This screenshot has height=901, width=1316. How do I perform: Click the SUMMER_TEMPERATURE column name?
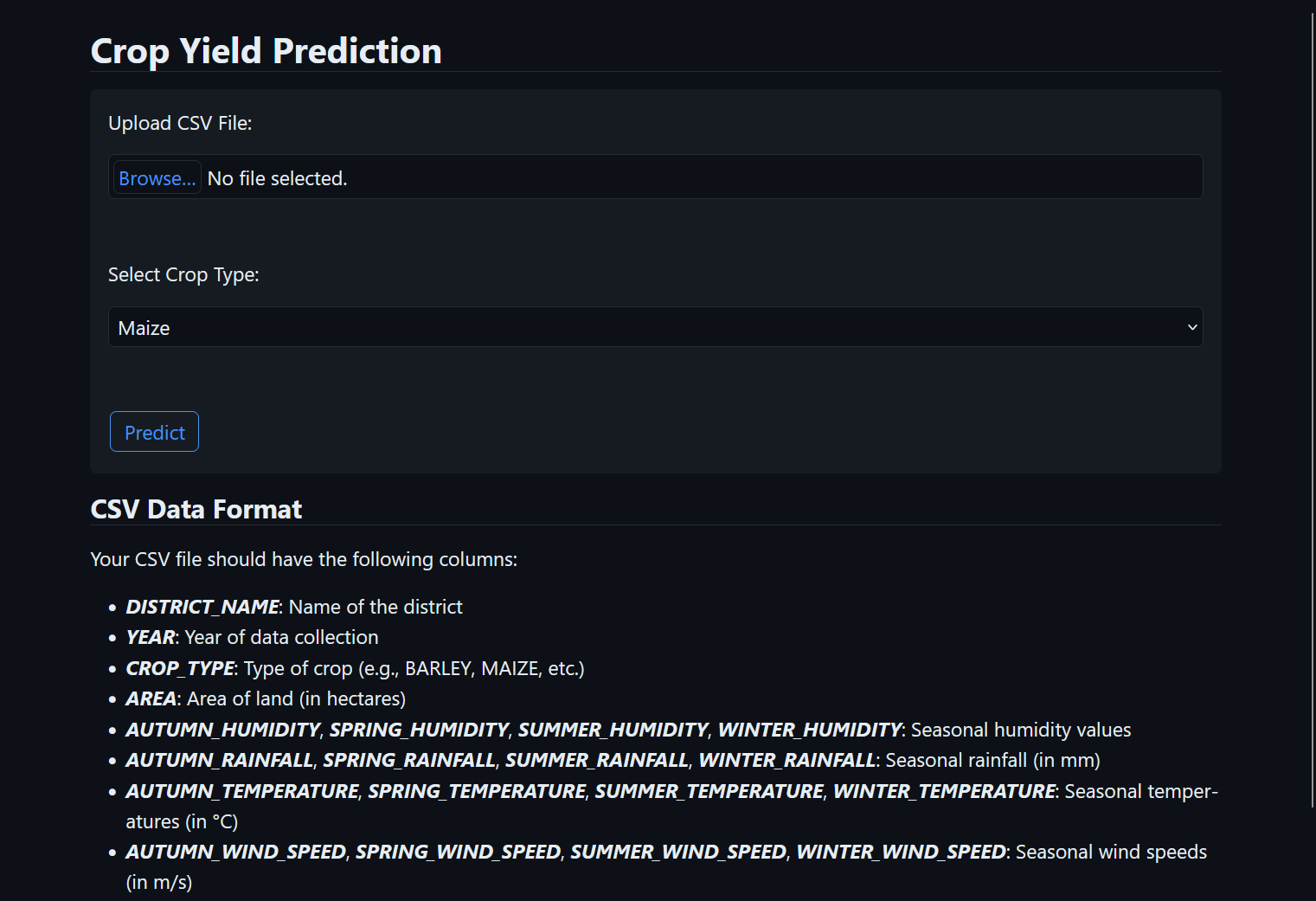708,791
